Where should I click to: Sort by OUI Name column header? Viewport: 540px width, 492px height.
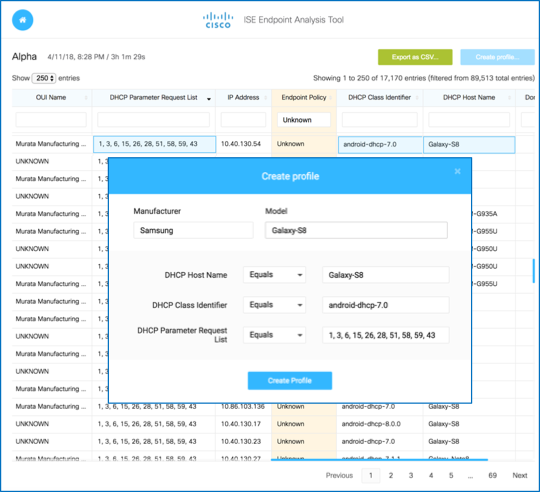coord(51,97)
